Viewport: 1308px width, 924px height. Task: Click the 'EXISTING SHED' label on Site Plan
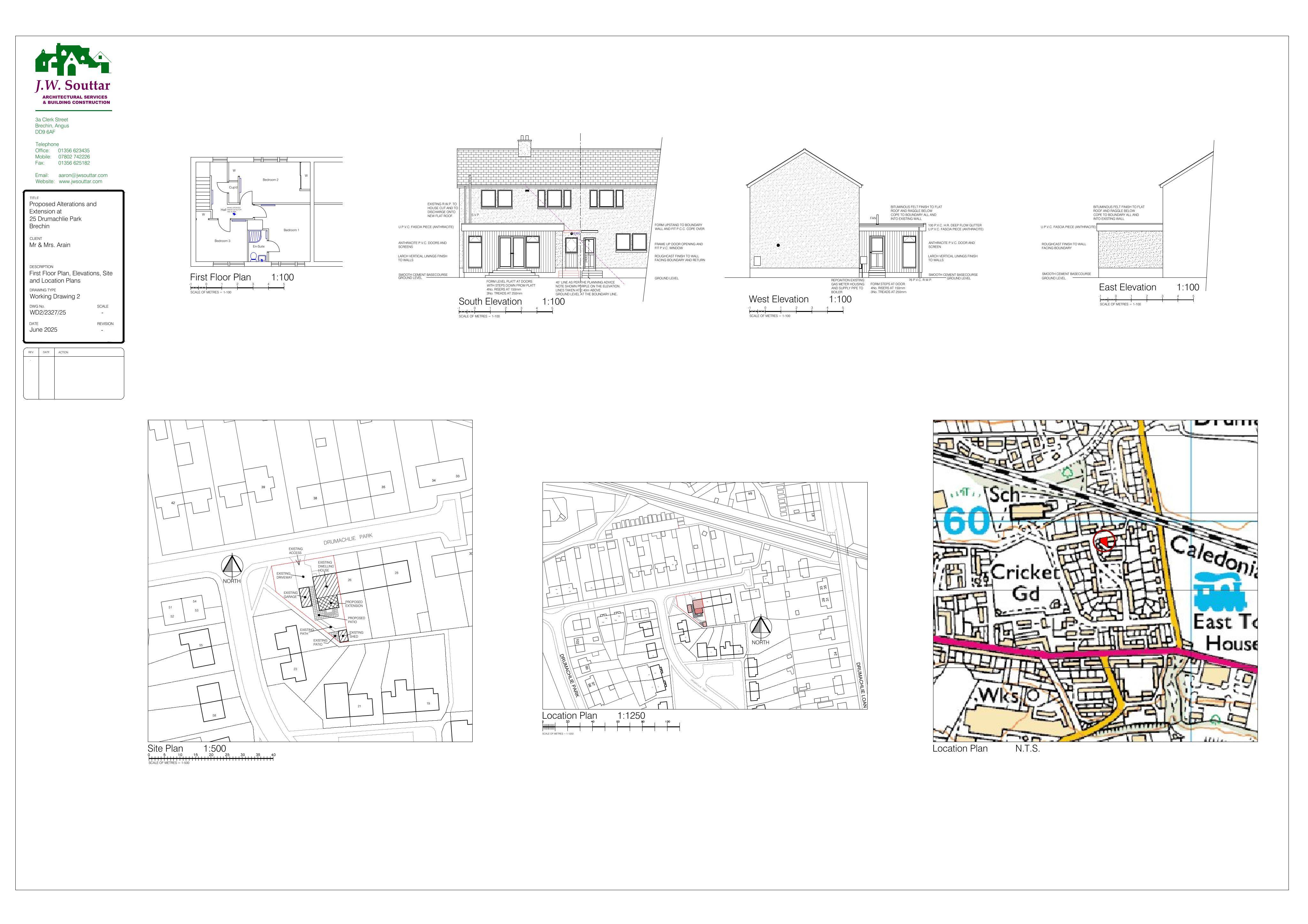click(356, 635)
